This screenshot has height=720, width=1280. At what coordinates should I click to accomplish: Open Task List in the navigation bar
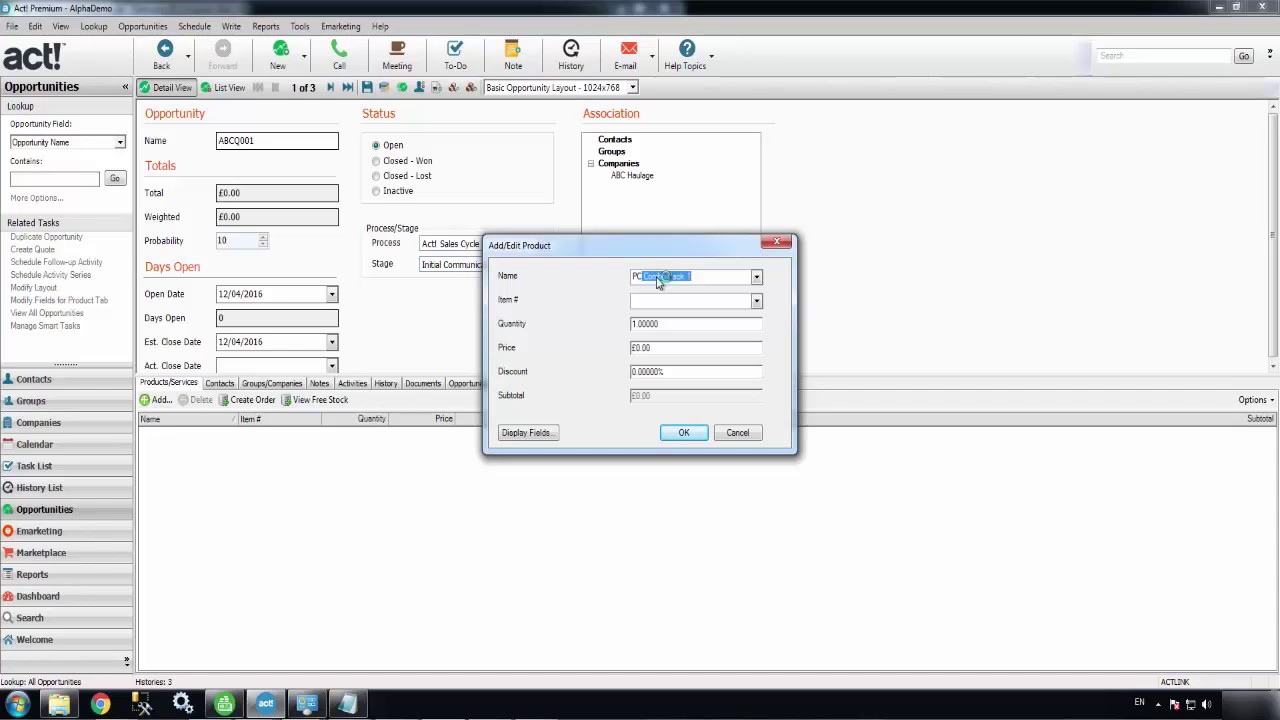tap(66, 466)
